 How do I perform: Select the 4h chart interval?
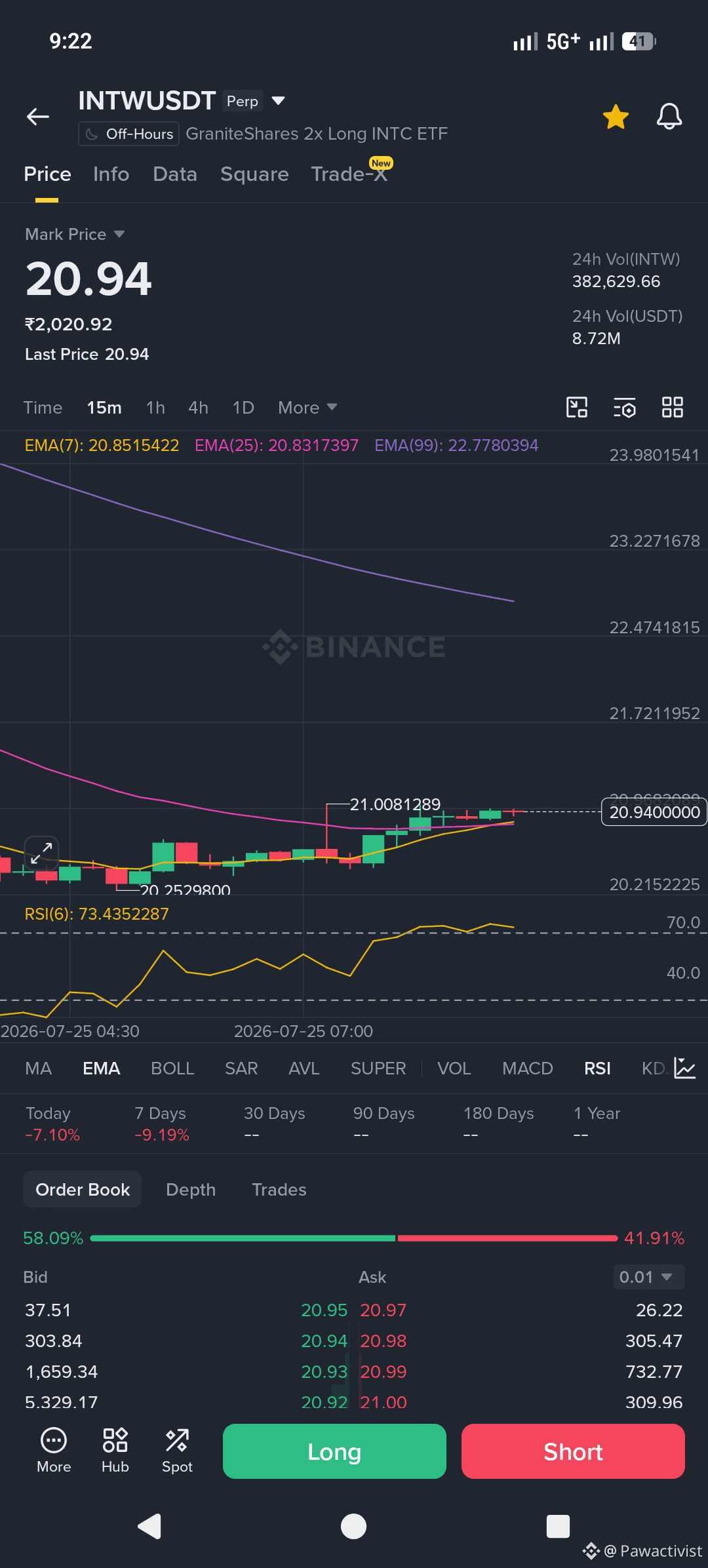198,408
